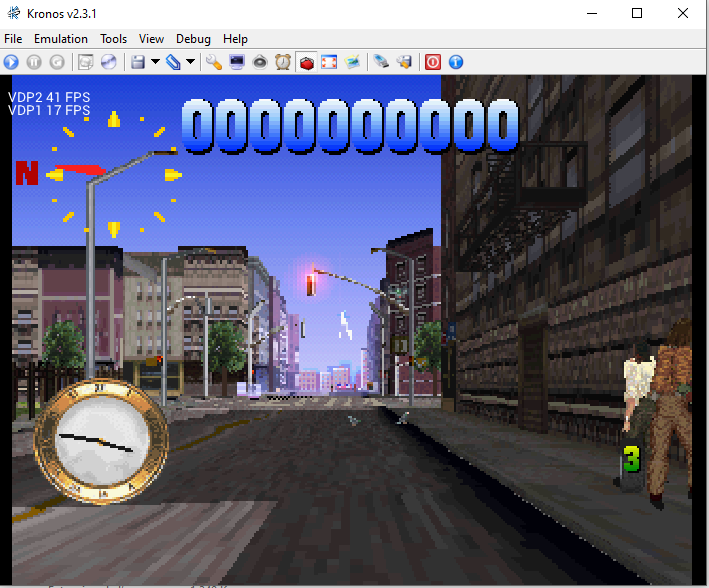This screenshot has height=588, width=709.
Task: Toggle the red FPS display icon
Action: (x=307, y=62)
